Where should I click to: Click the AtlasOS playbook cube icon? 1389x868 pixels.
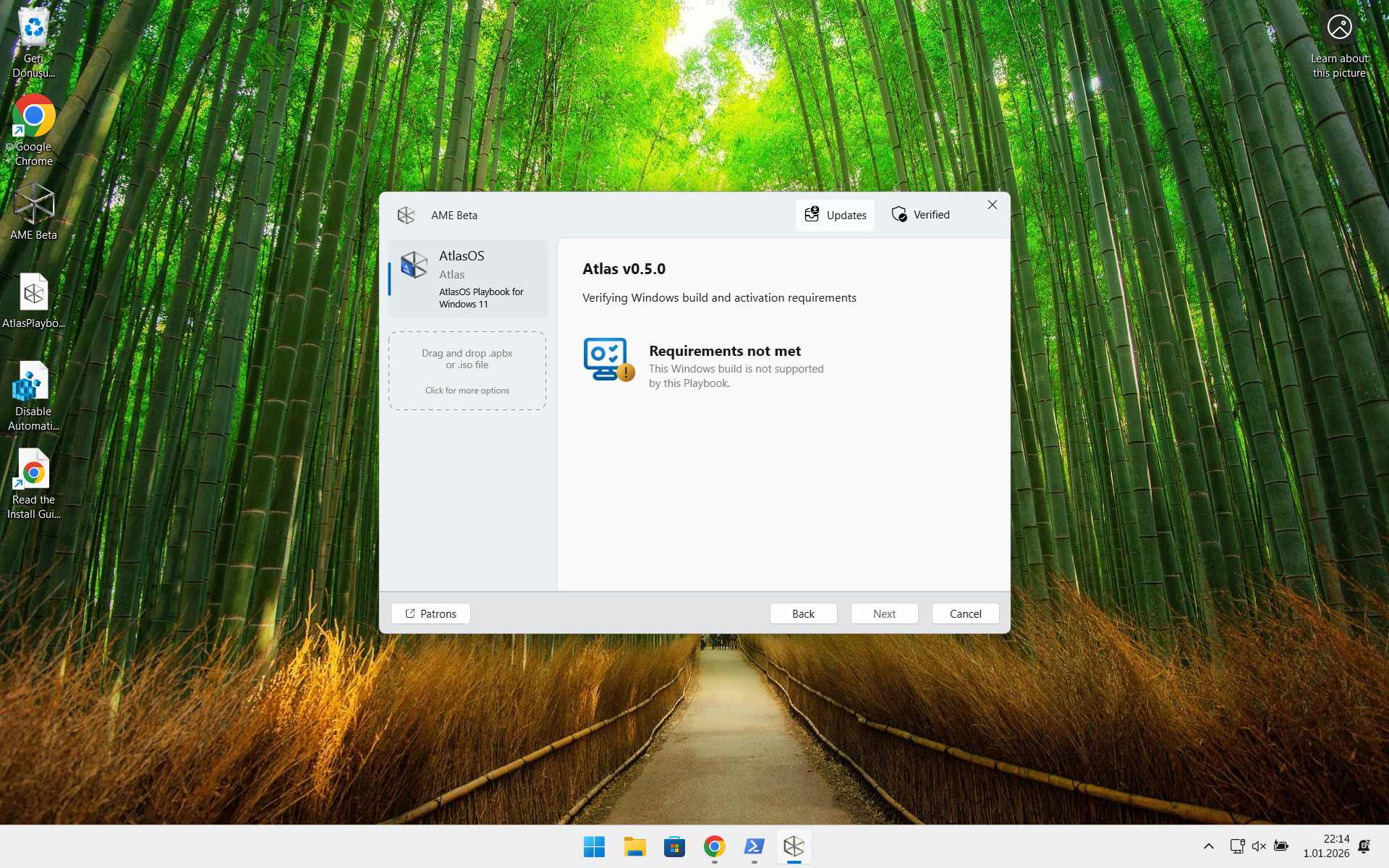(x=414, y=265)
